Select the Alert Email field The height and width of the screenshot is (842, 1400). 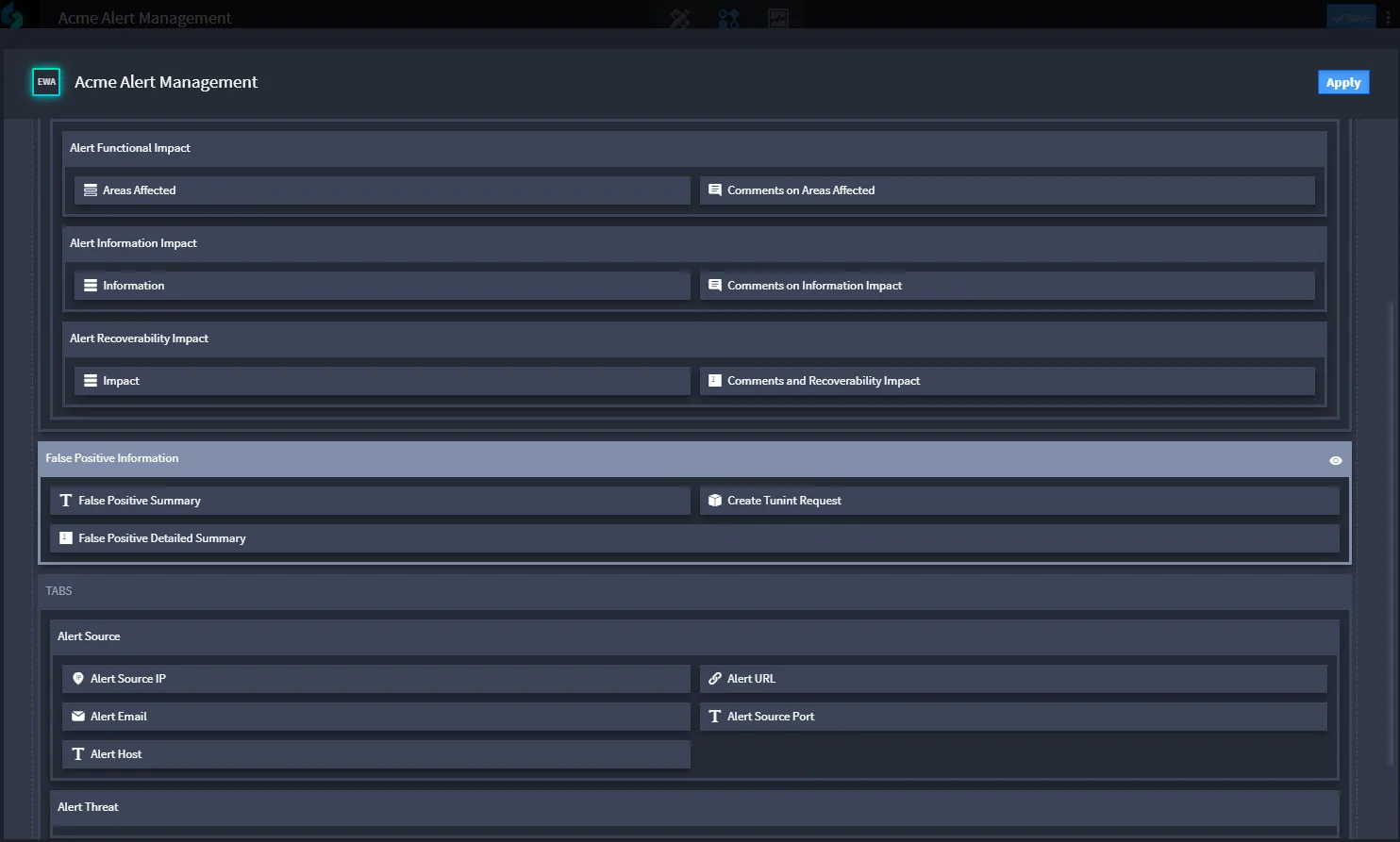376,717
